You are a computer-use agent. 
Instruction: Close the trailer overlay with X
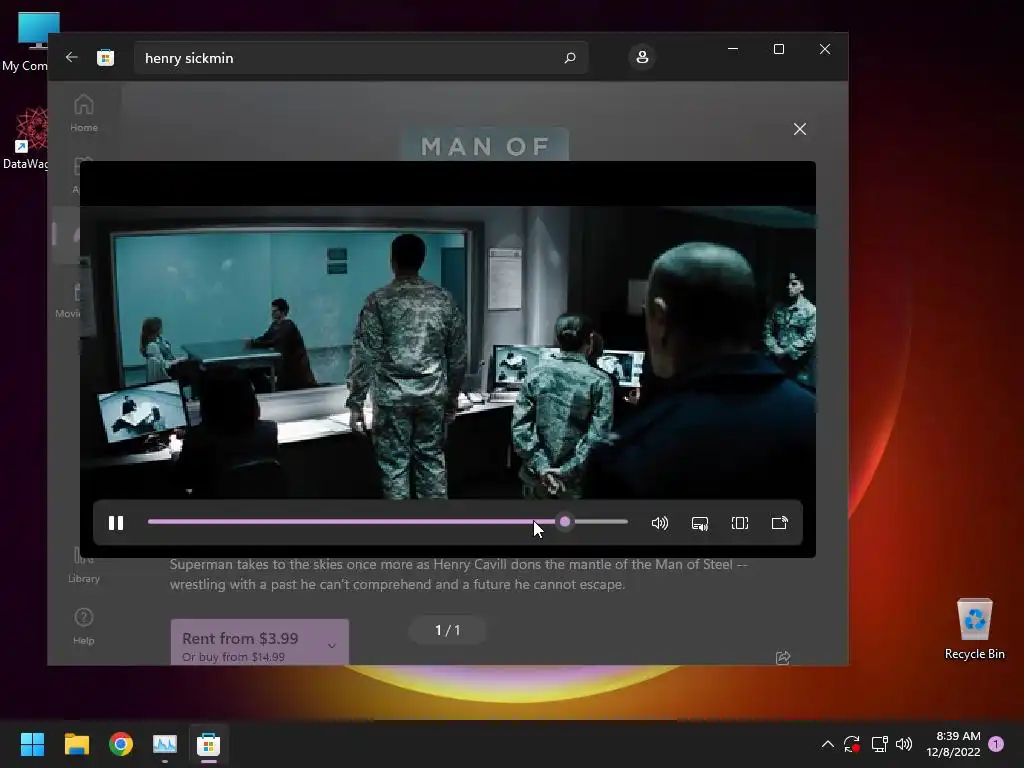point(800,129)
